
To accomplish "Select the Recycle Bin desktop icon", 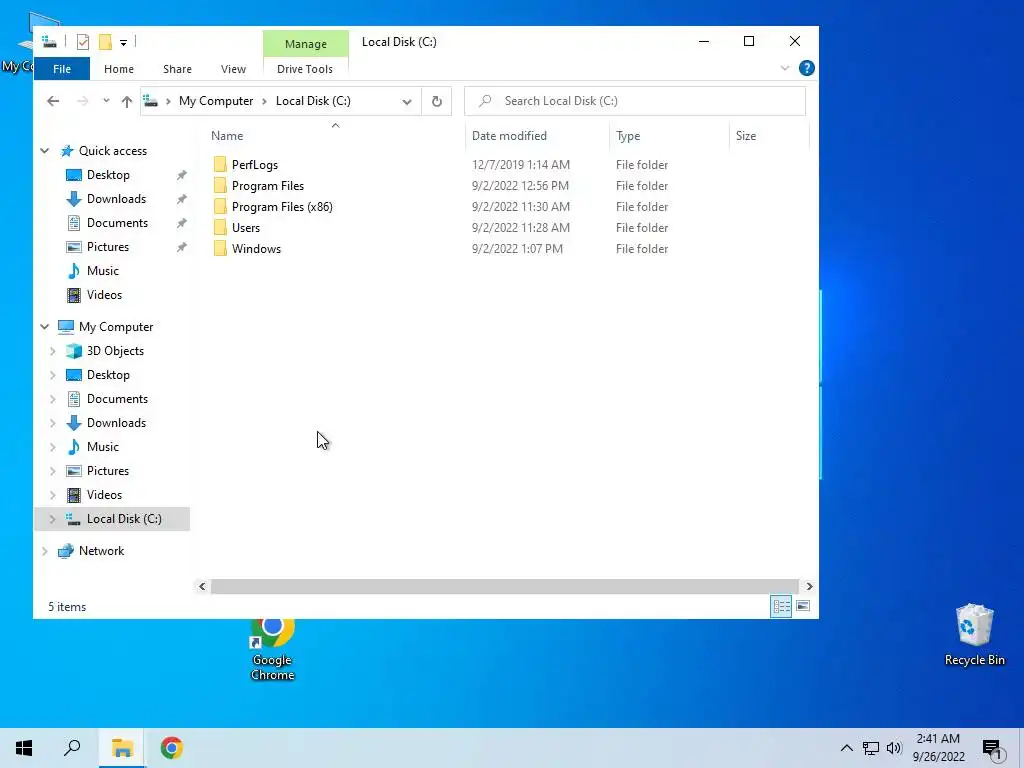I will point(974,635).
